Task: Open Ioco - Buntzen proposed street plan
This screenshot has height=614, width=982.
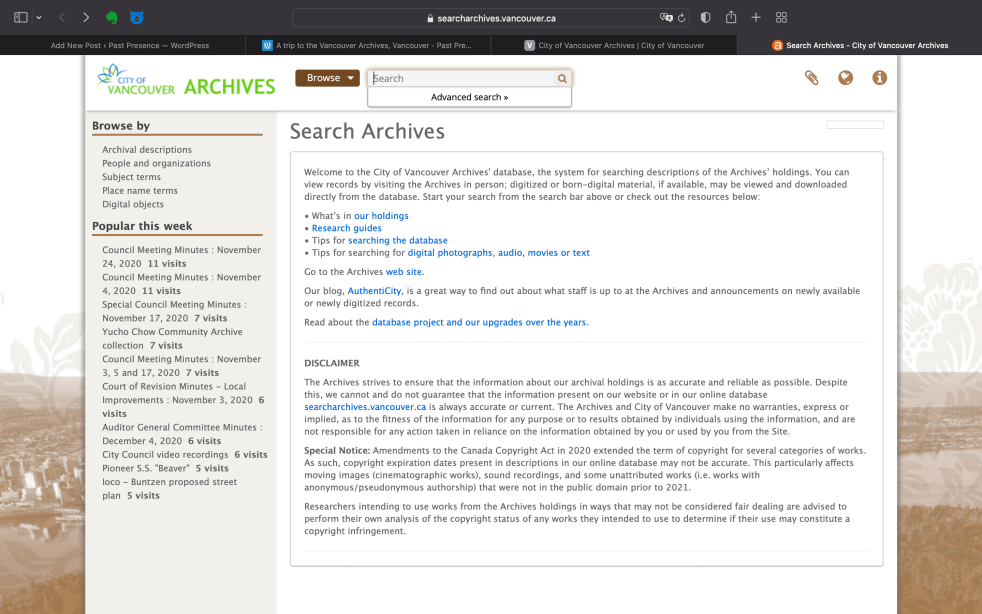Action: 170,489
